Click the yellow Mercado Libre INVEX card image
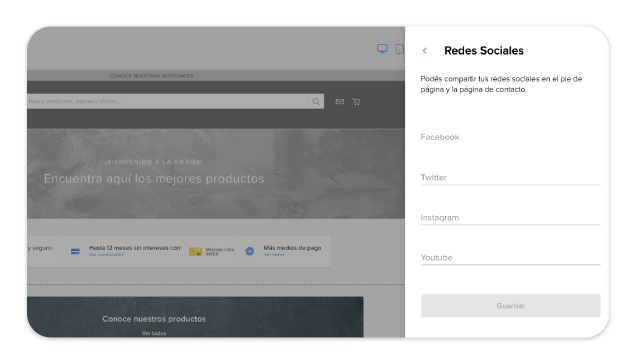This screenshot has height=364, width=636. coord(196,252)
